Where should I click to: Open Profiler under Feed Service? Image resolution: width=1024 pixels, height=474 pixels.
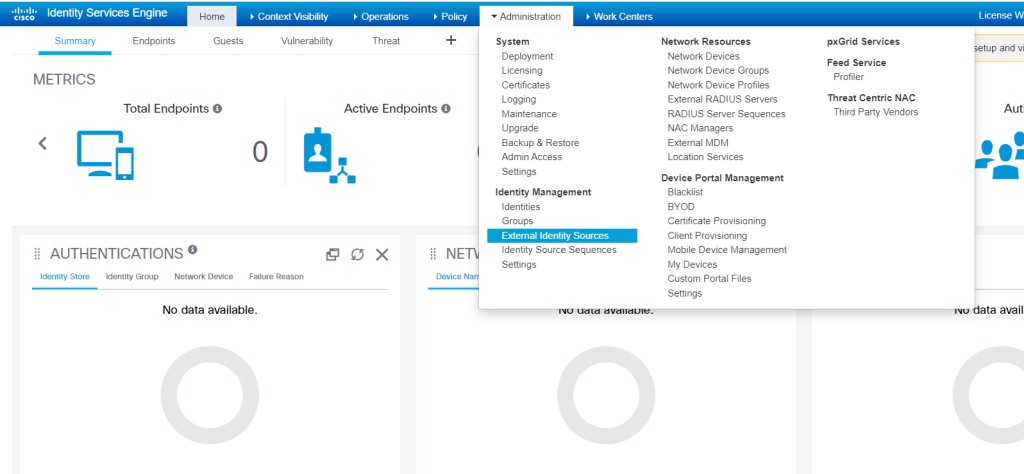coord(848,76)
